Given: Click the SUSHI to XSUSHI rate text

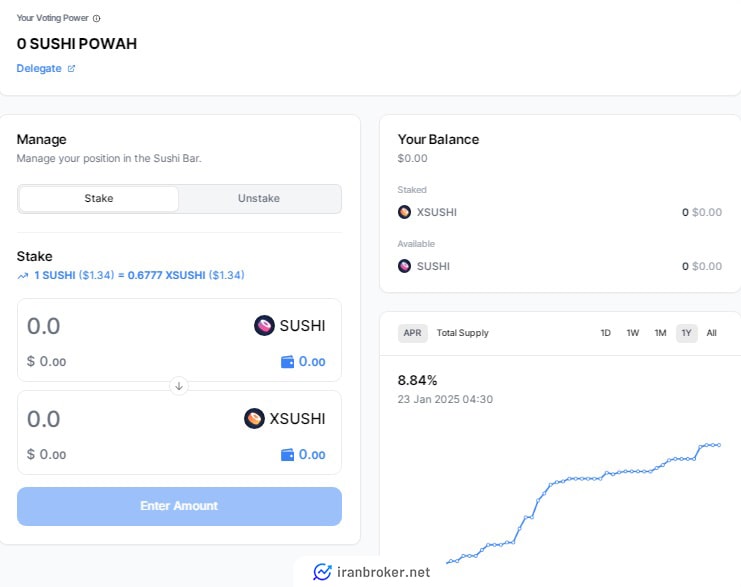Looking at the screenshot, I should tap(139, 275).
